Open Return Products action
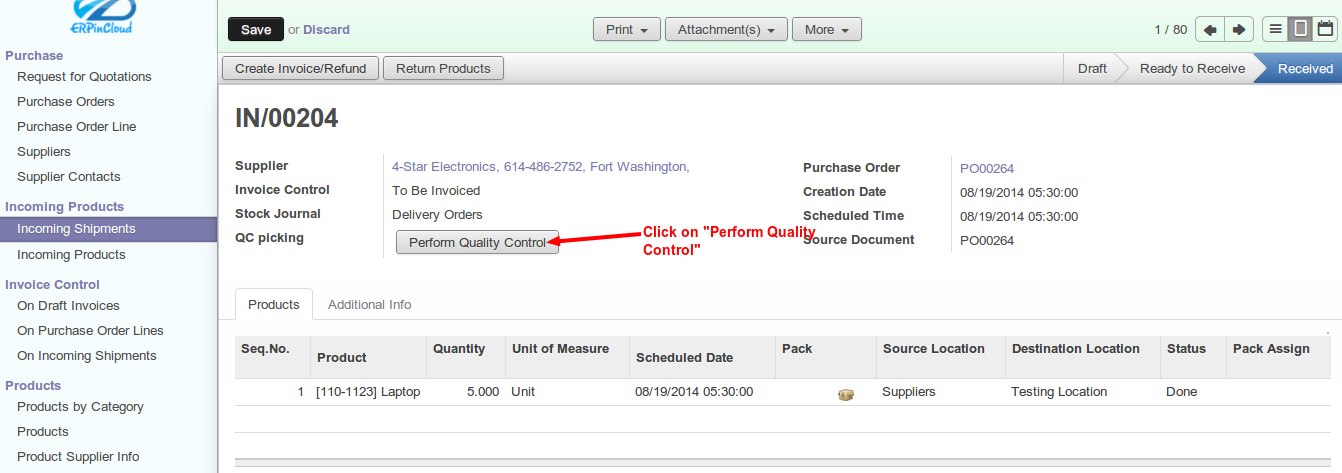The width and height of the screenshot is (1342, 473). point(443,68)
